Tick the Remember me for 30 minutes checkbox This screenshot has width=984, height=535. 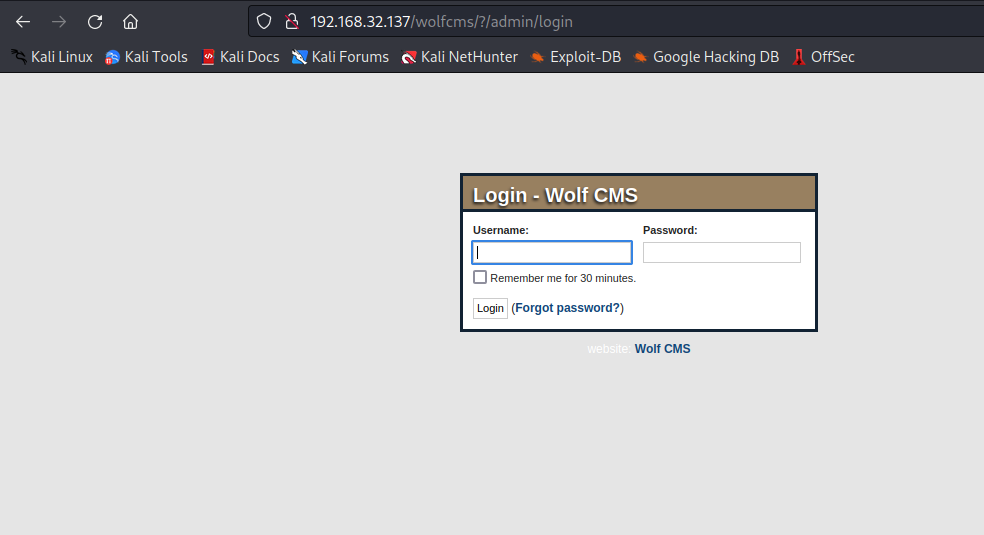pos(480,277)
